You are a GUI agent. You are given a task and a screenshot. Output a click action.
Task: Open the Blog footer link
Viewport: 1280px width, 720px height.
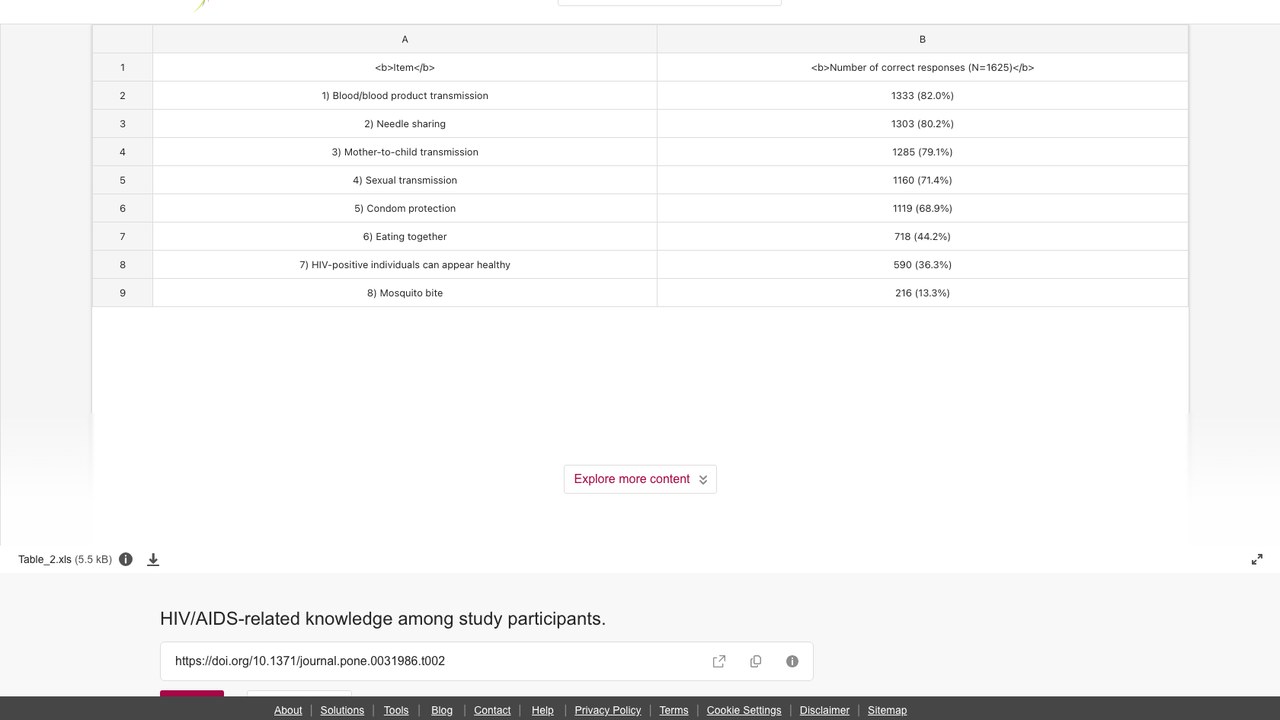(x=442, y=710)
